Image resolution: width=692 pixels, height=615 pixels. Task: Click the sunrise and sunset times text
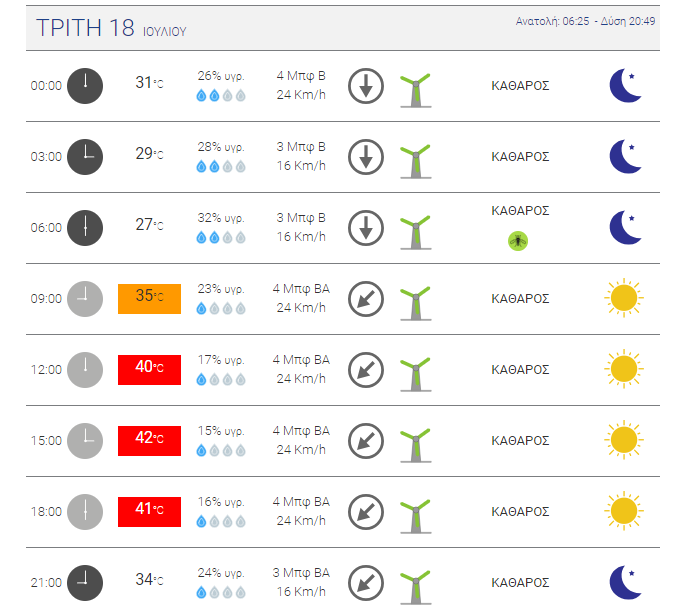tap(586, 21)
